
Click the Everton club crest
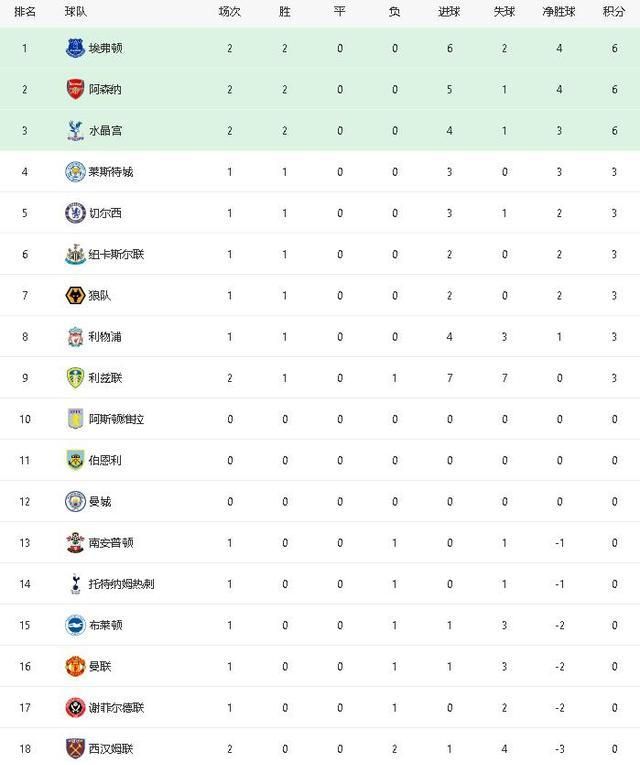point(75,48)
